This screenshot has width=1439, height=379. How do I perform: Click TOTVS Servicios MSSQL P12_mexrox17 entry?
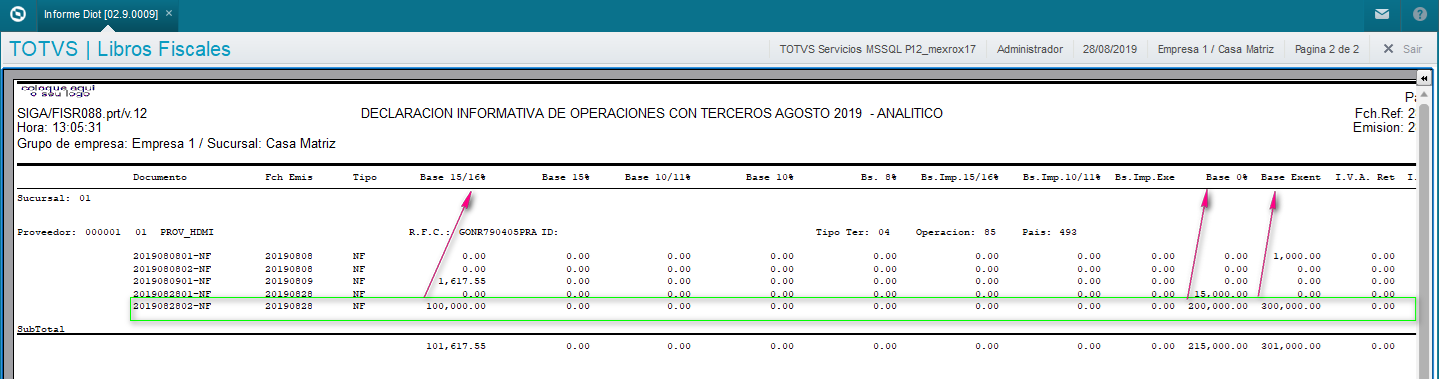pos(877,48)
